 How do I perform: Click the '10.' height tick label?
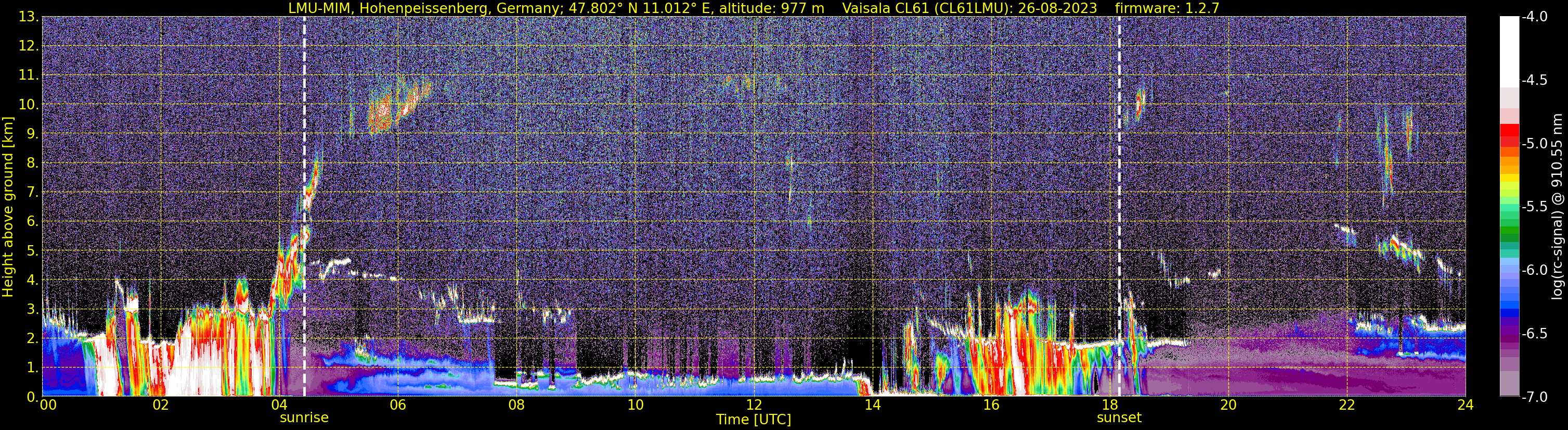[29, 105]
